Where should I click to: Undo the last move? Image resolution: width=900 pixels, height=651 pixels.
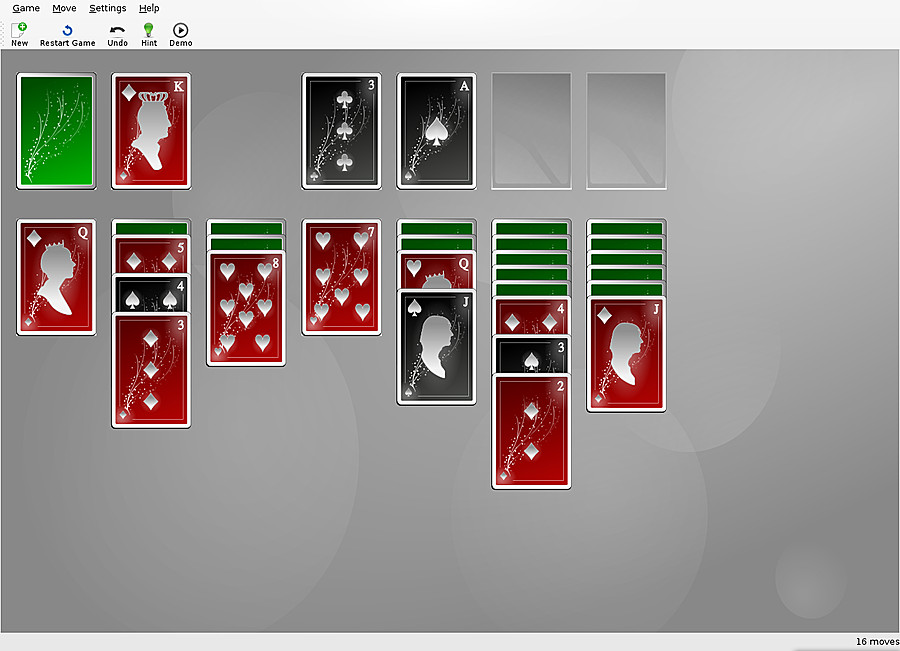(117, 34)
